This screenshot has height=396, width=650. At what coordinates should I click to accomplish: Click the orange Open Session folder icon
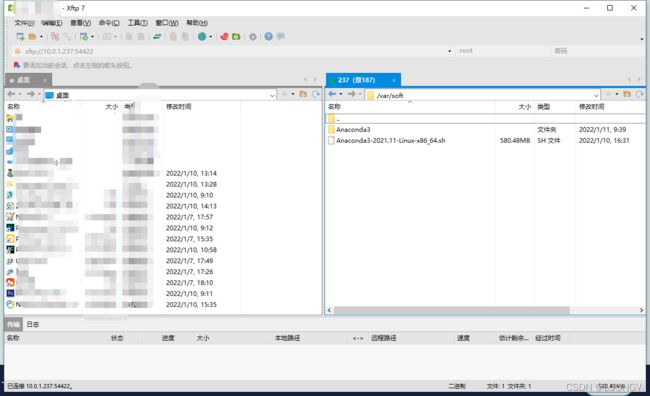tap(32, 36)
